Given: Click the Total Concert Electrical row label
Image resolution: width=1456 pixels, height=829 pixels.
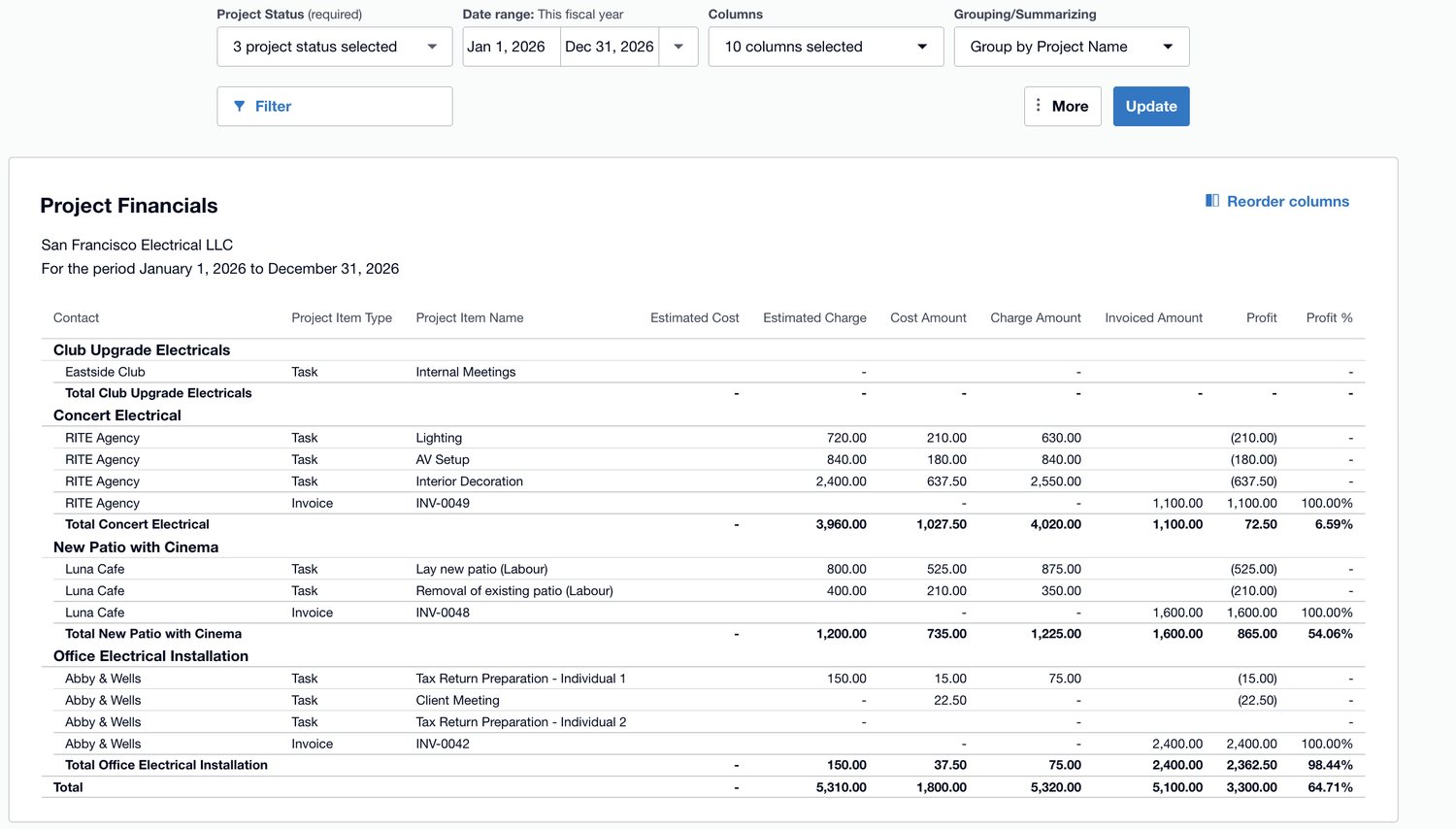Looking at the screenshot, I should pyautogui.click(x=137, y=524).
